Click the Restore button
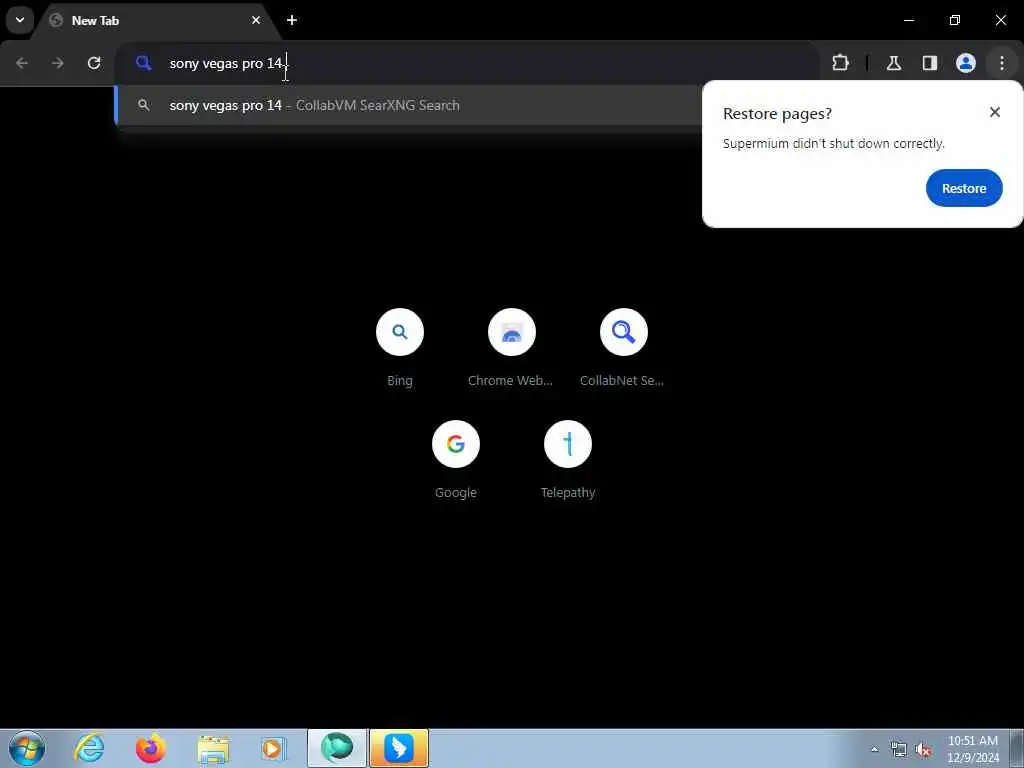1024x768 pixels. coord(964,188)
